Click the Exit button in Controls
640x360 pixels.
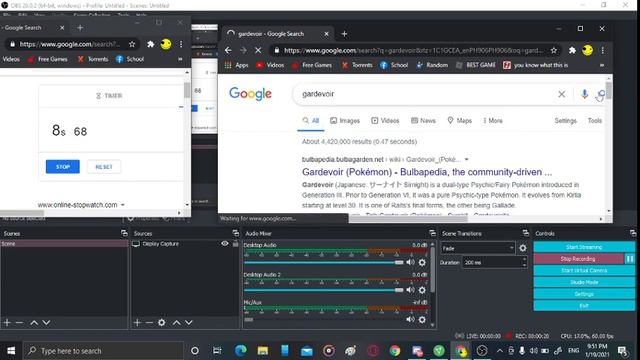tap(584, 306)
